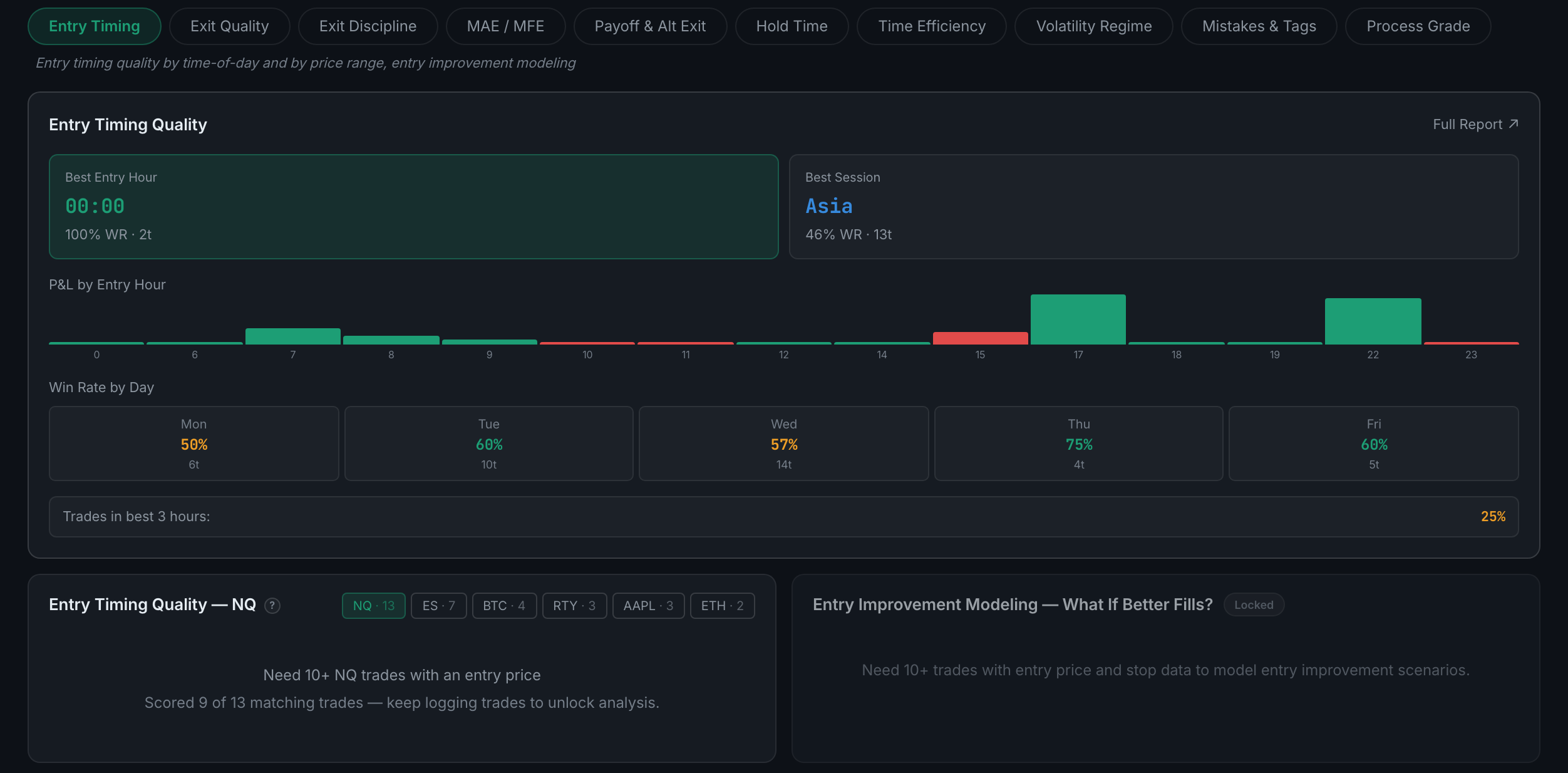Select the Thu 75% win rate card

[x=1078, y=444]
